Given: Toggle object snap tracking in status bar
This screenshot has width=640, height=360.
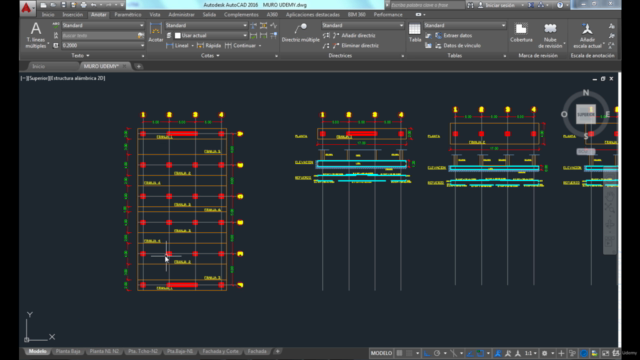Looking at the screenshot, I should 470,353.
